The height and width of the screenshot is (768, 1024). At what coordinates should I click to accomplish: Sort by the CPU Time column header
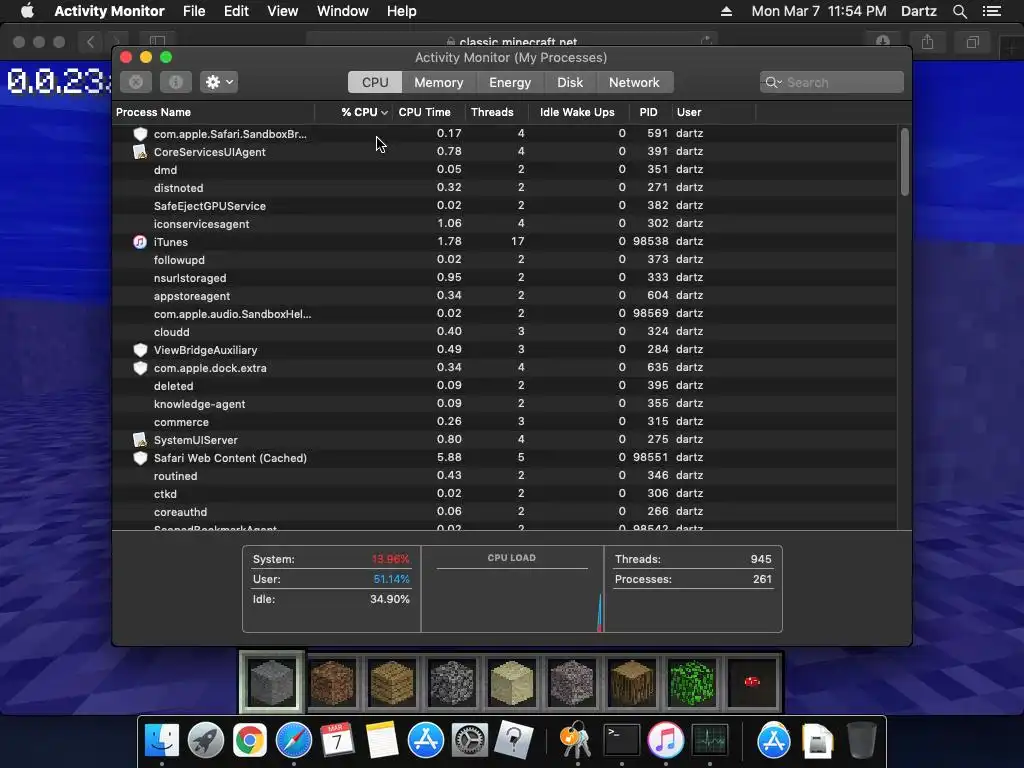[x=428, y=112]
